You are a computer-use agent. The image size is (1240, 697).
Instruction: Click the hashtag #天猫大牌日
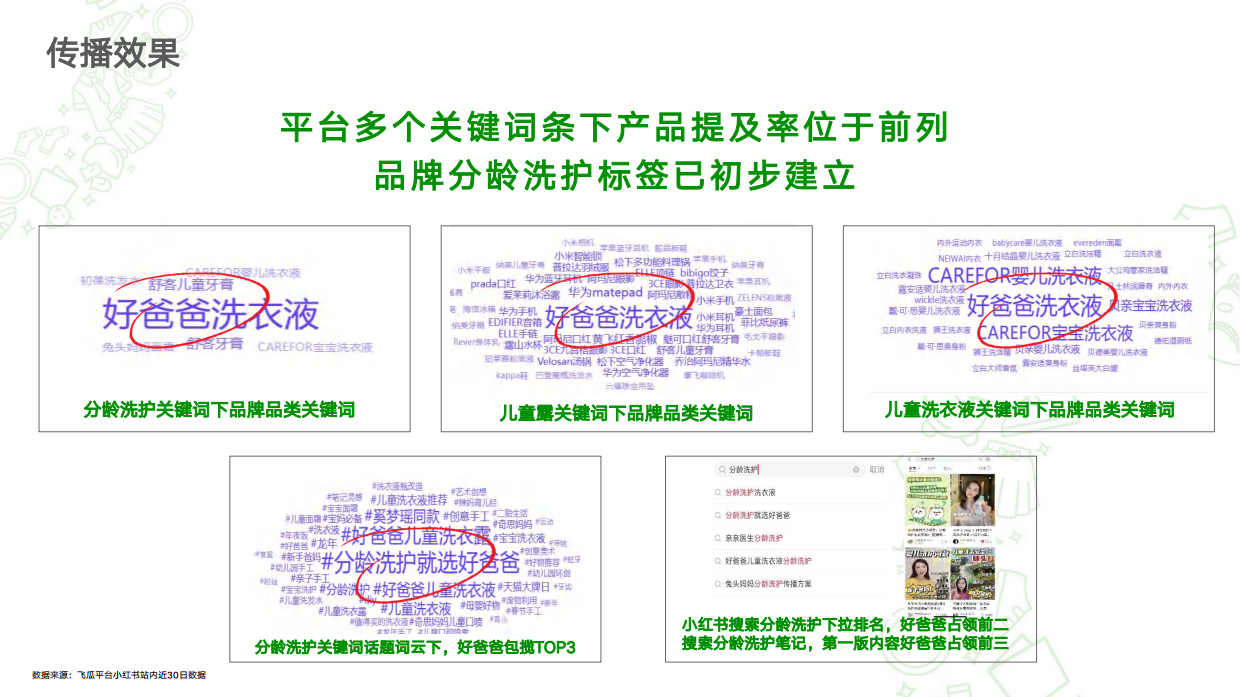click(524, 587)
